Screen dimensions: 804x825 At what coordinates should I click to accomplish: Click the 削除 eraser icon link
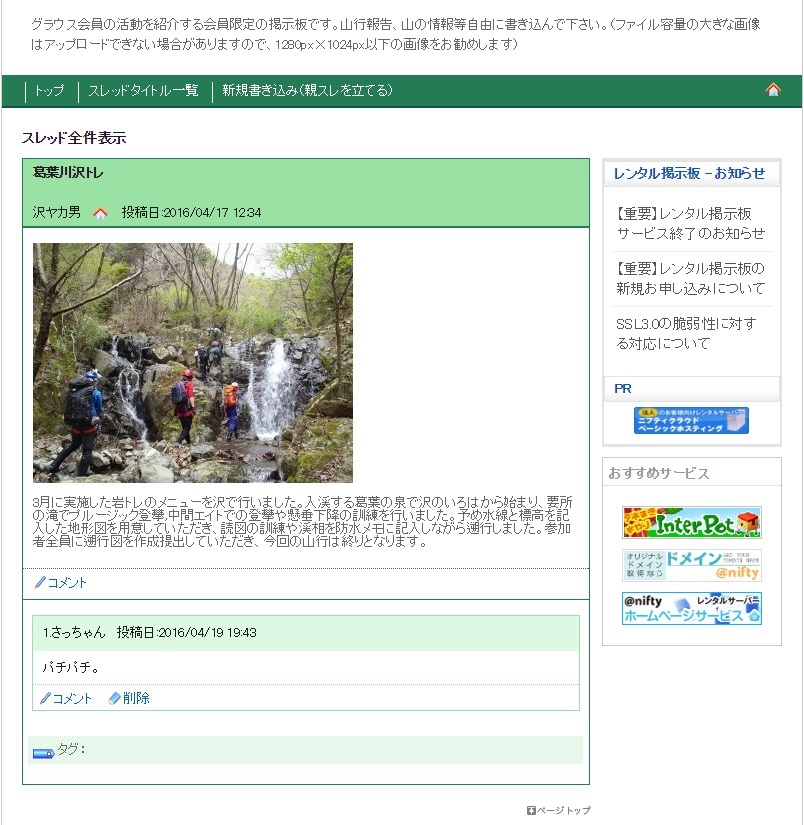click(x=129, y=698)
